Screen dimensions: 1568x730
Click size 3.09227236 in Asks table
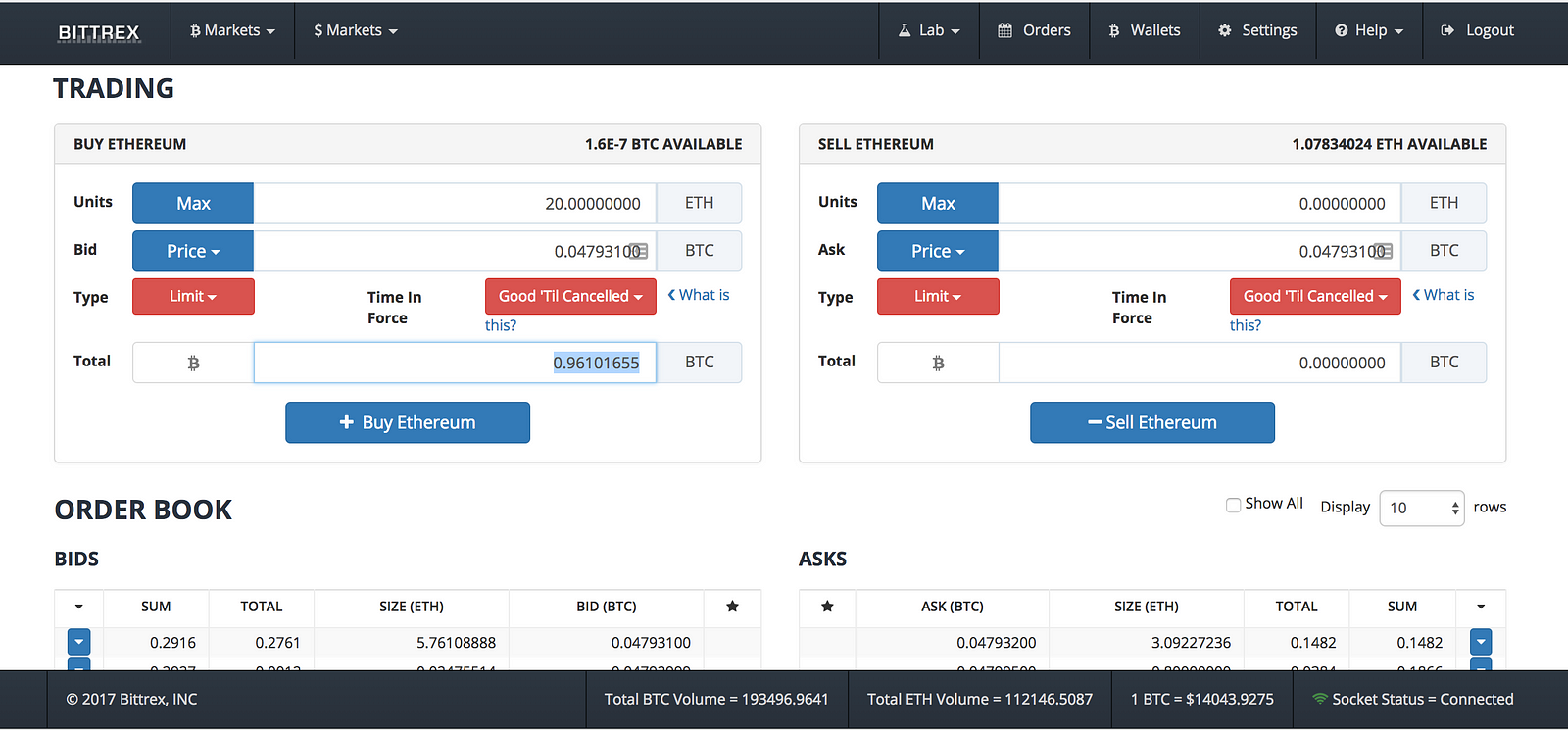[x=1191, y=643]
